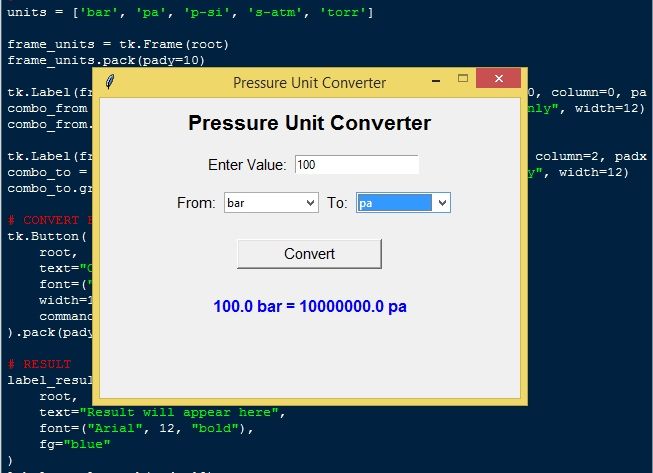Click the 'frame_units = tk.Frame(root)' code line

click(x=118, y=44)
